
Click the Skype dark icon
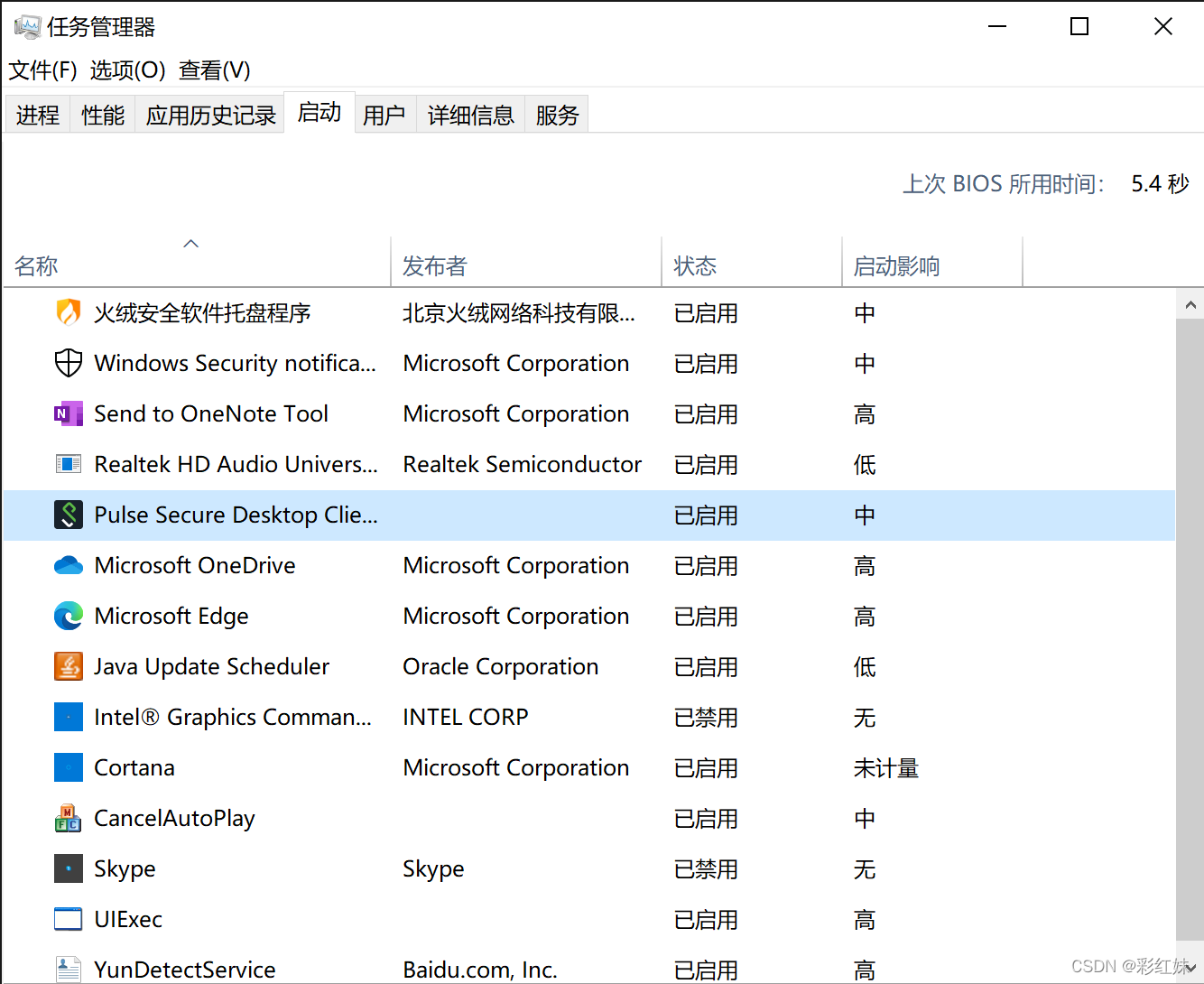coord(69,868)
